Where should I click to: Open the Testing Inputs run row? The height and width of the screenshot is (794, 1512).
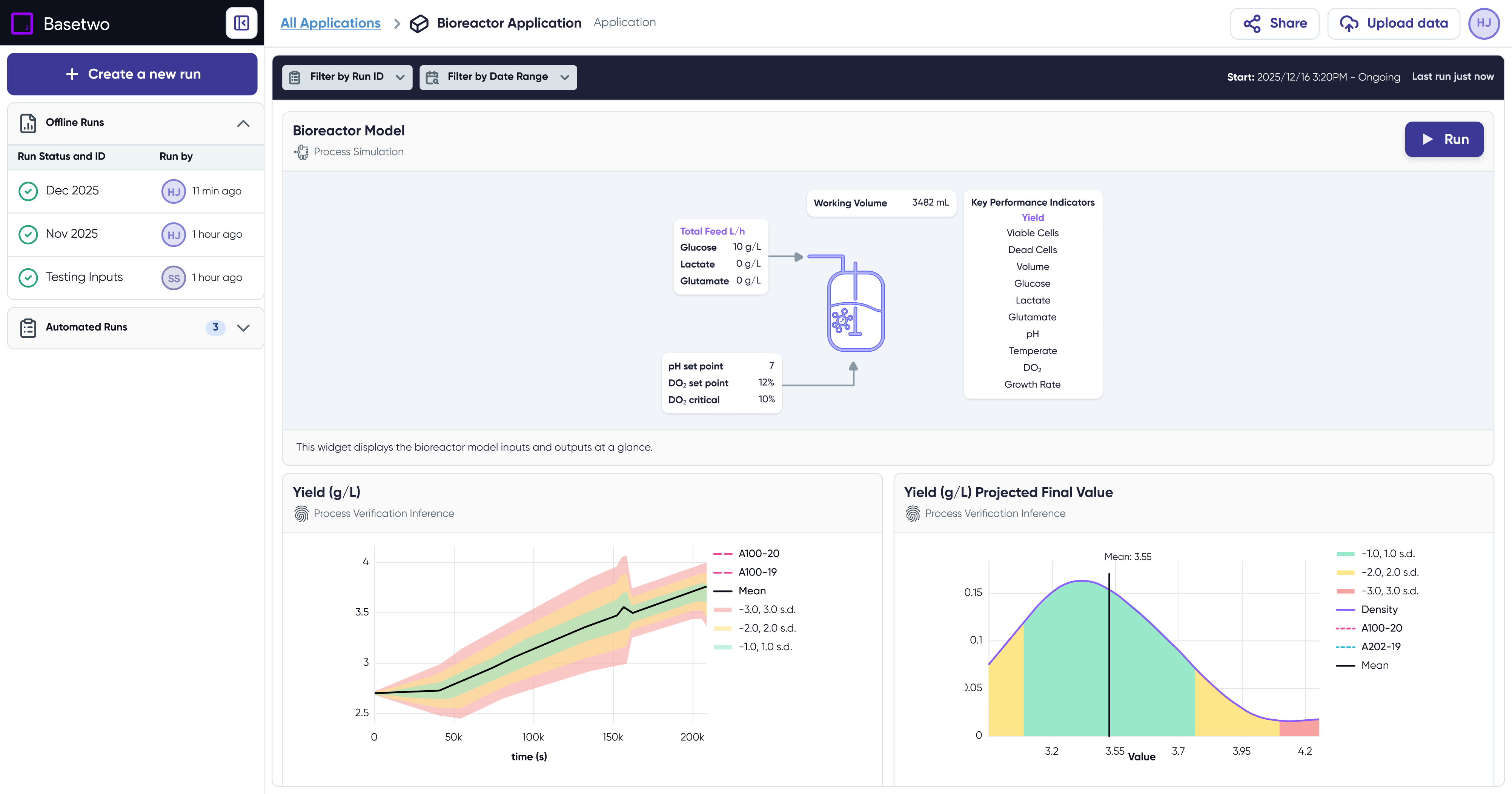point(85,277)
